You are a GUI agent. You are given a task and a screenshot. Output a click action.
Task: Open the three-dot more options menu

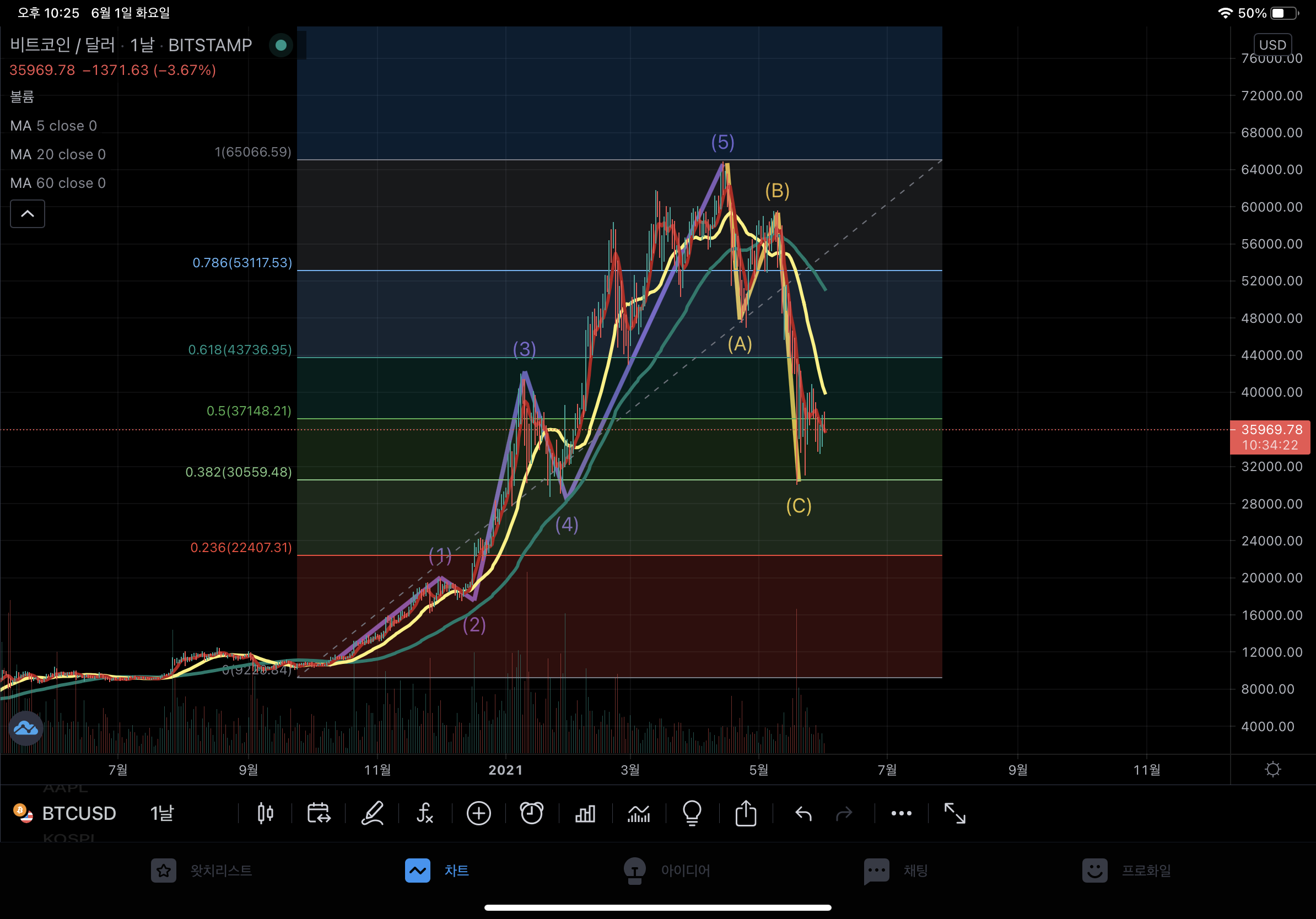click(901, 813)
